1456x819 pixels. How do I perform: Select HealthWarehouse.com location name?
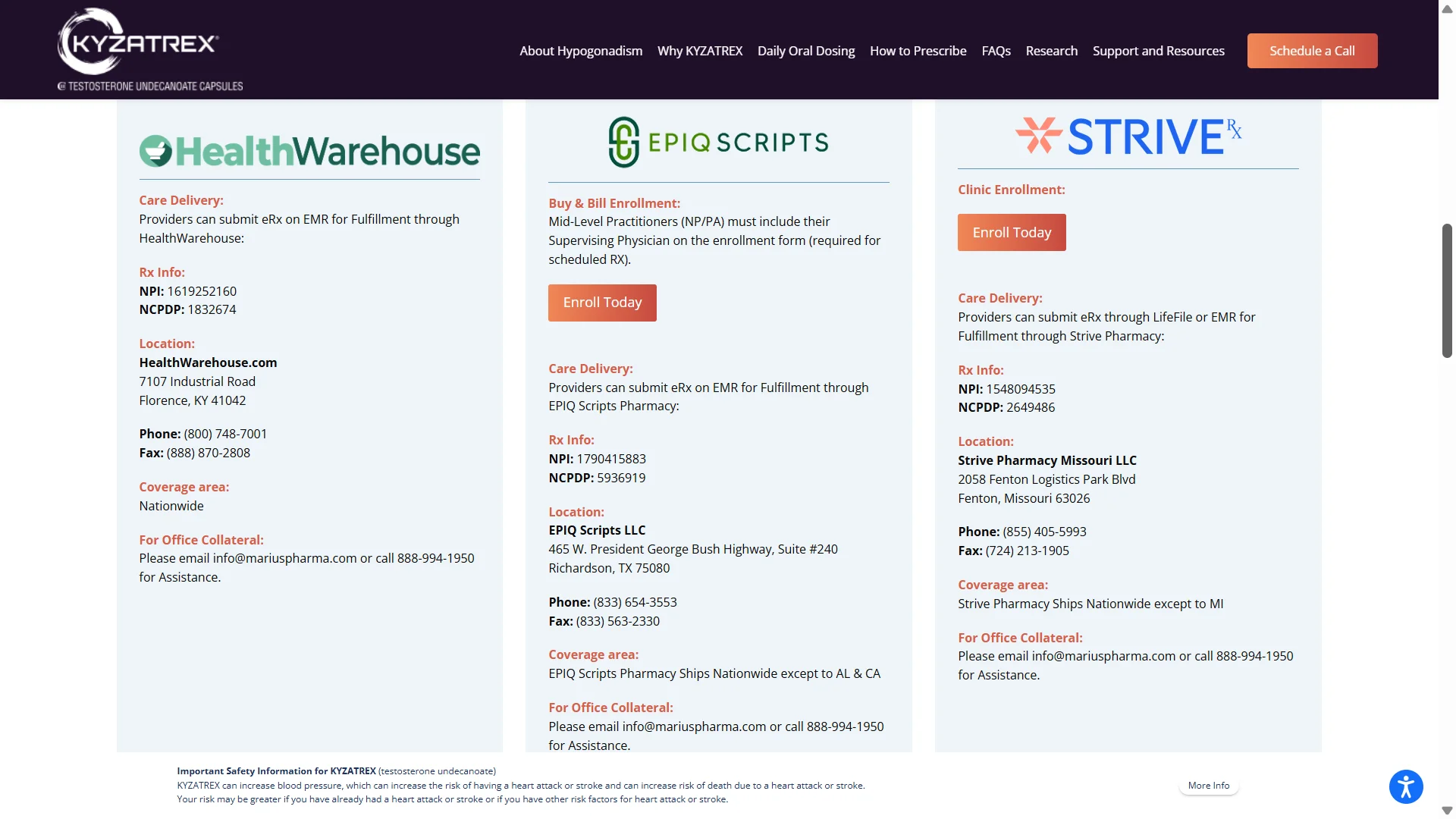pos(208,362)
